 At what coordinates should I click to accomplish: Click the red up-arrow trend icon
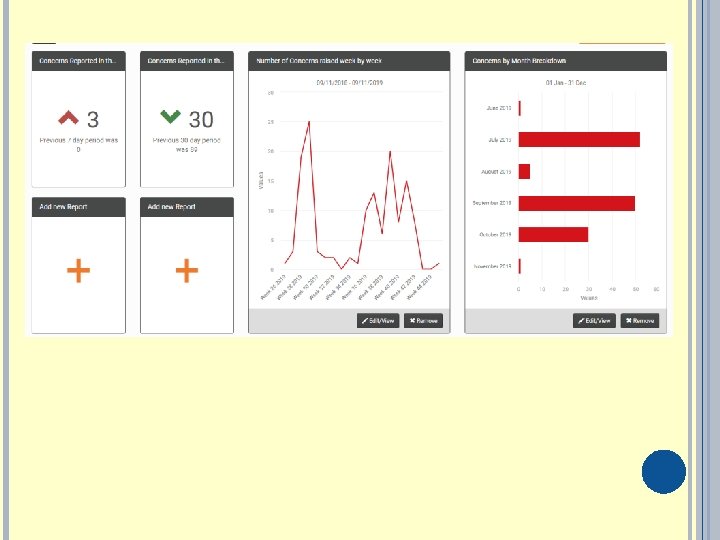[68, 118]
